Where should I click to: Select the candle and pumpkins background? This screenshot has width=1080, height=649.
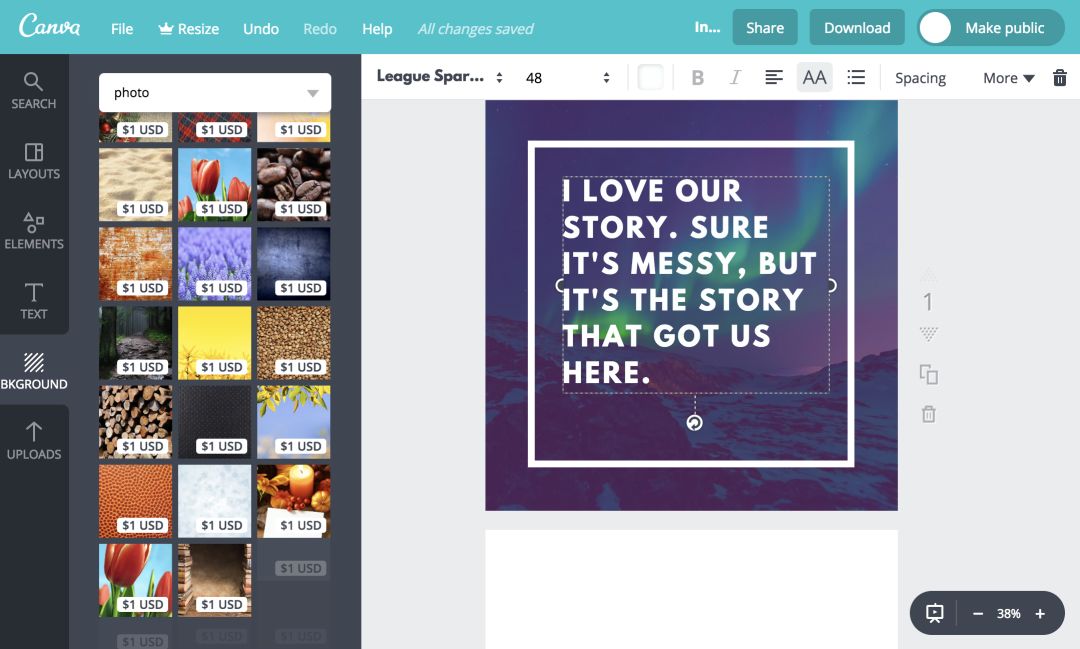tap(293, 502)
